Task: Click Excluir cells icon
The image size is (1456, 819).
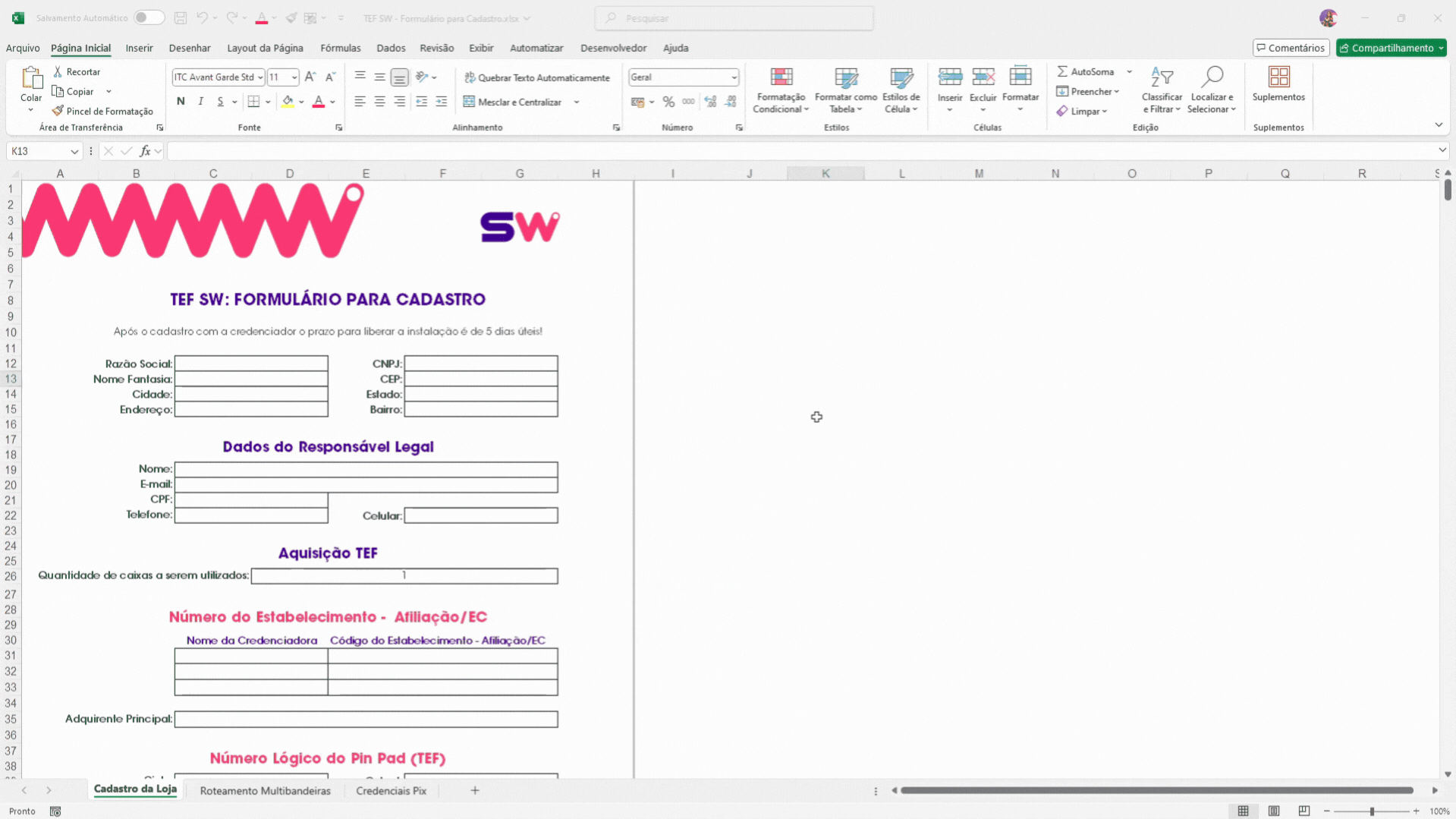Action: 983,77
